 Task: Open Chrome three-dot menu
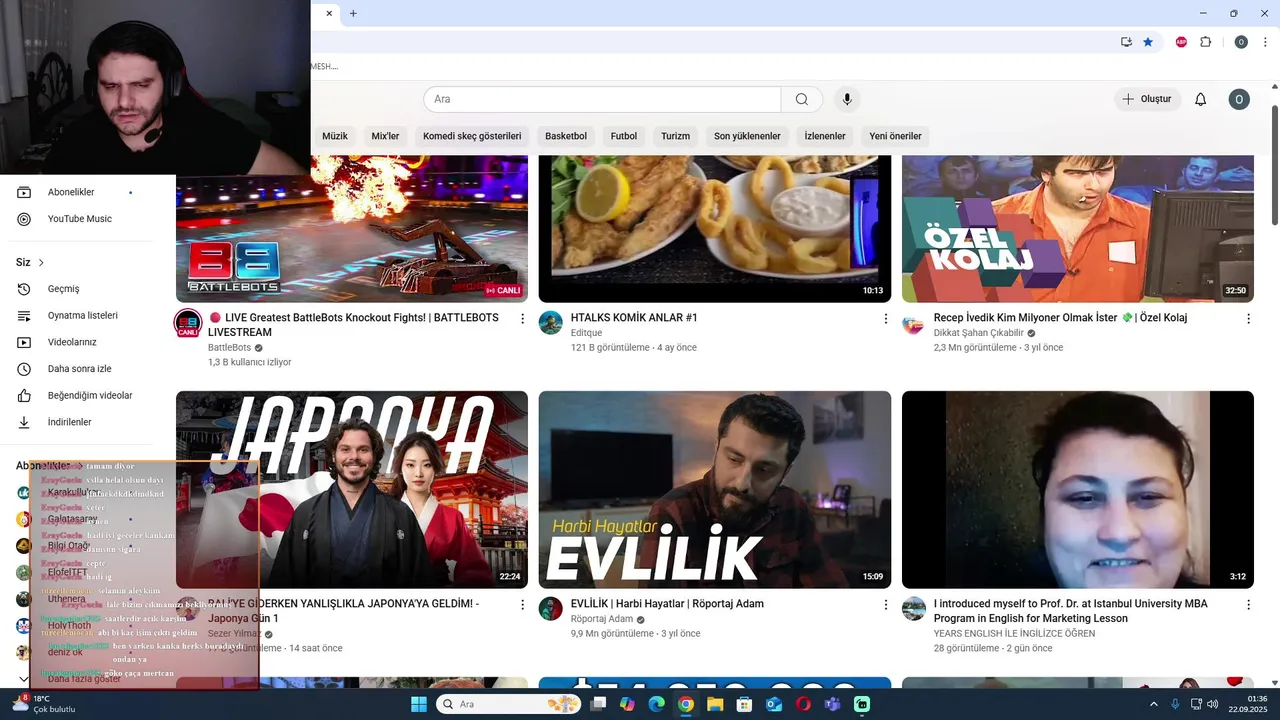[x=1266, y=42]
